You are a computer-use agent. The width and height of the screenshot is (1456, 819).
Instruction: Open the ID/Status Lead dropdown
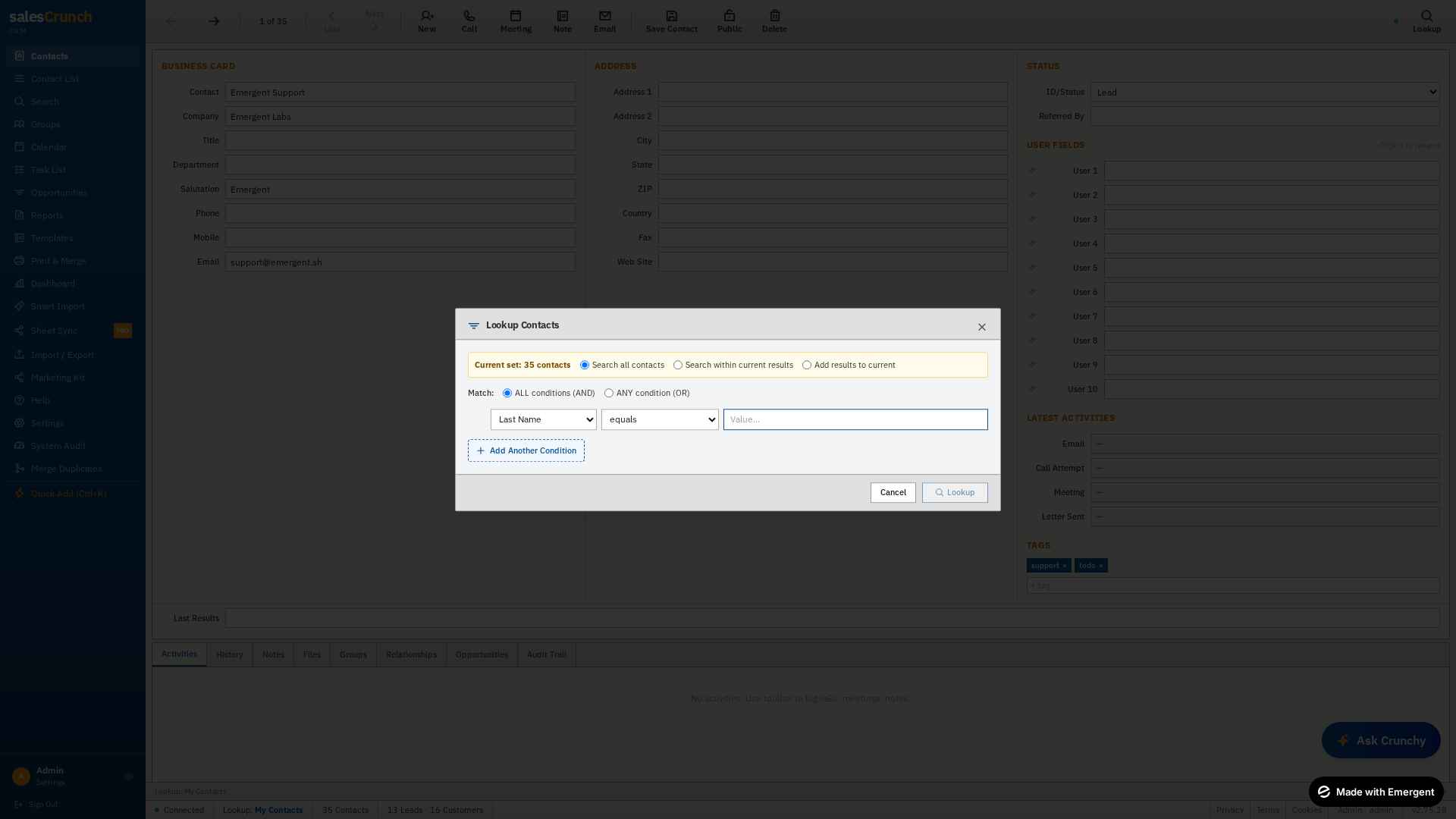tap(1265, 93)
